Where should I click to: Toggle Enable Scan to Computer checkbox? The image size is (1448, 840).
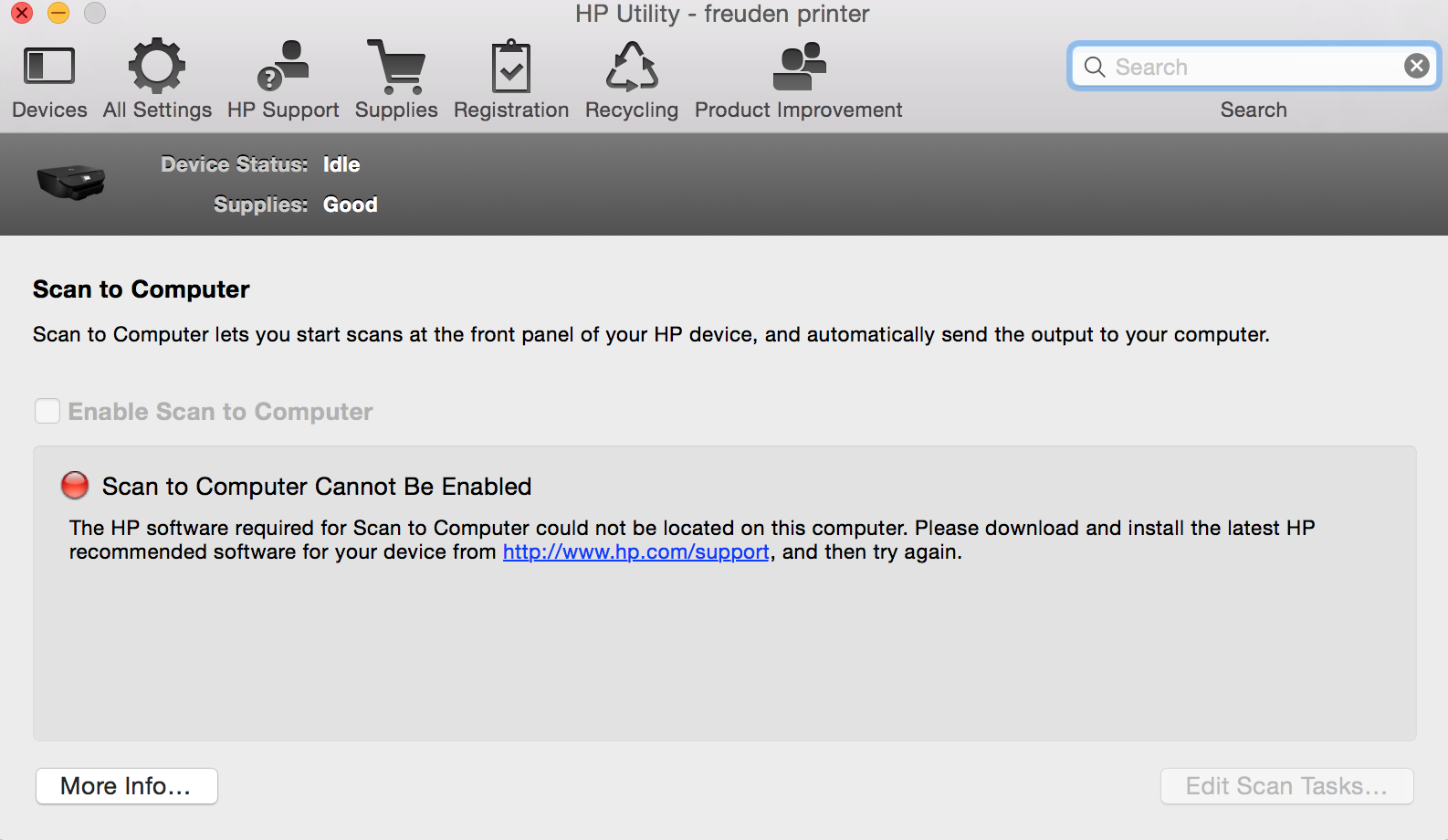click(x=47, y=411)
